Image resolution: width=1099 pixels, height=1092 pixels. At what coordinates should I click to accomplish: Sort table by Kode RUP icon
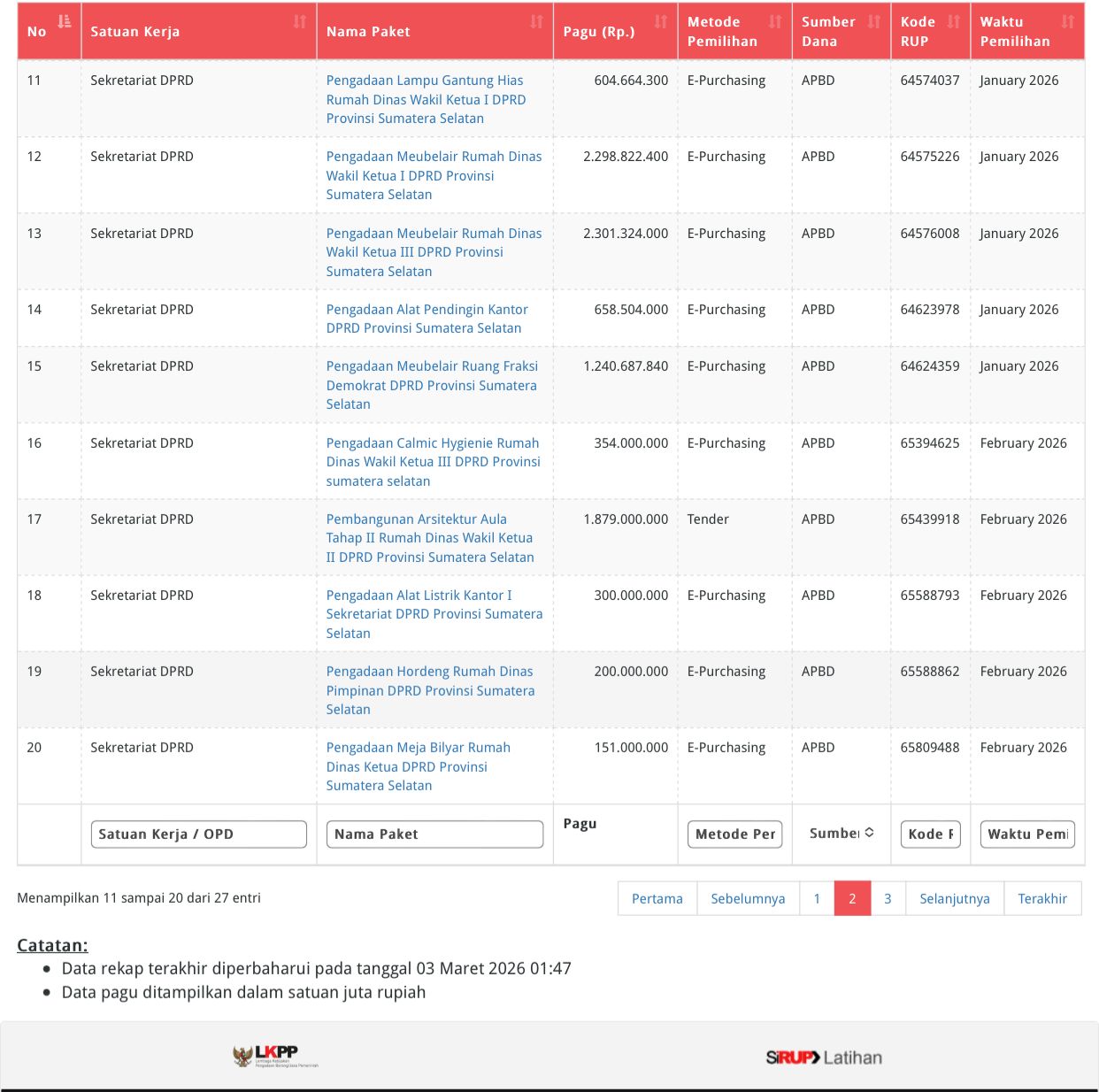(953, 21)
